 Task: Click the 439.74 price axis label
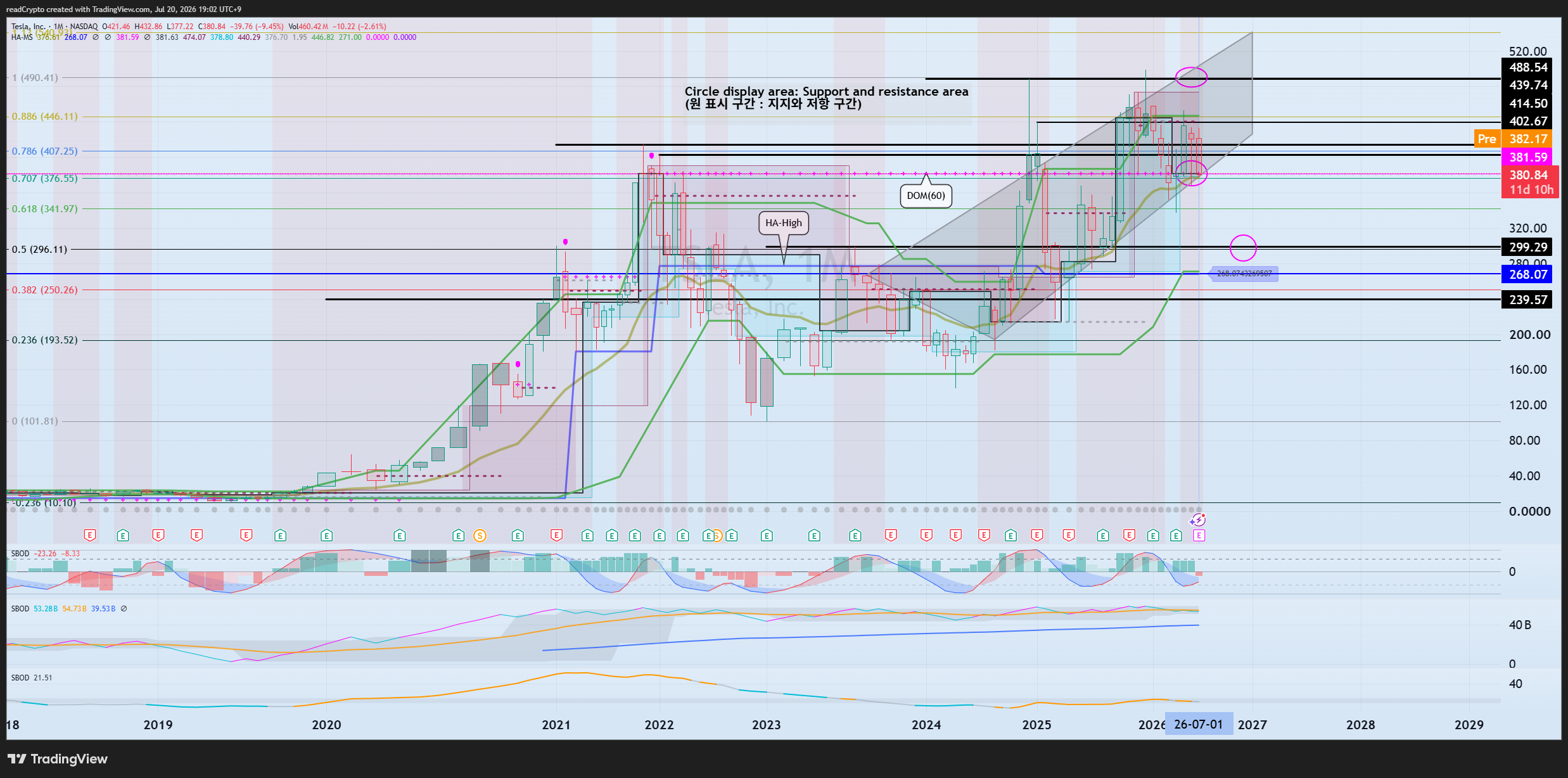point(1528,85)
